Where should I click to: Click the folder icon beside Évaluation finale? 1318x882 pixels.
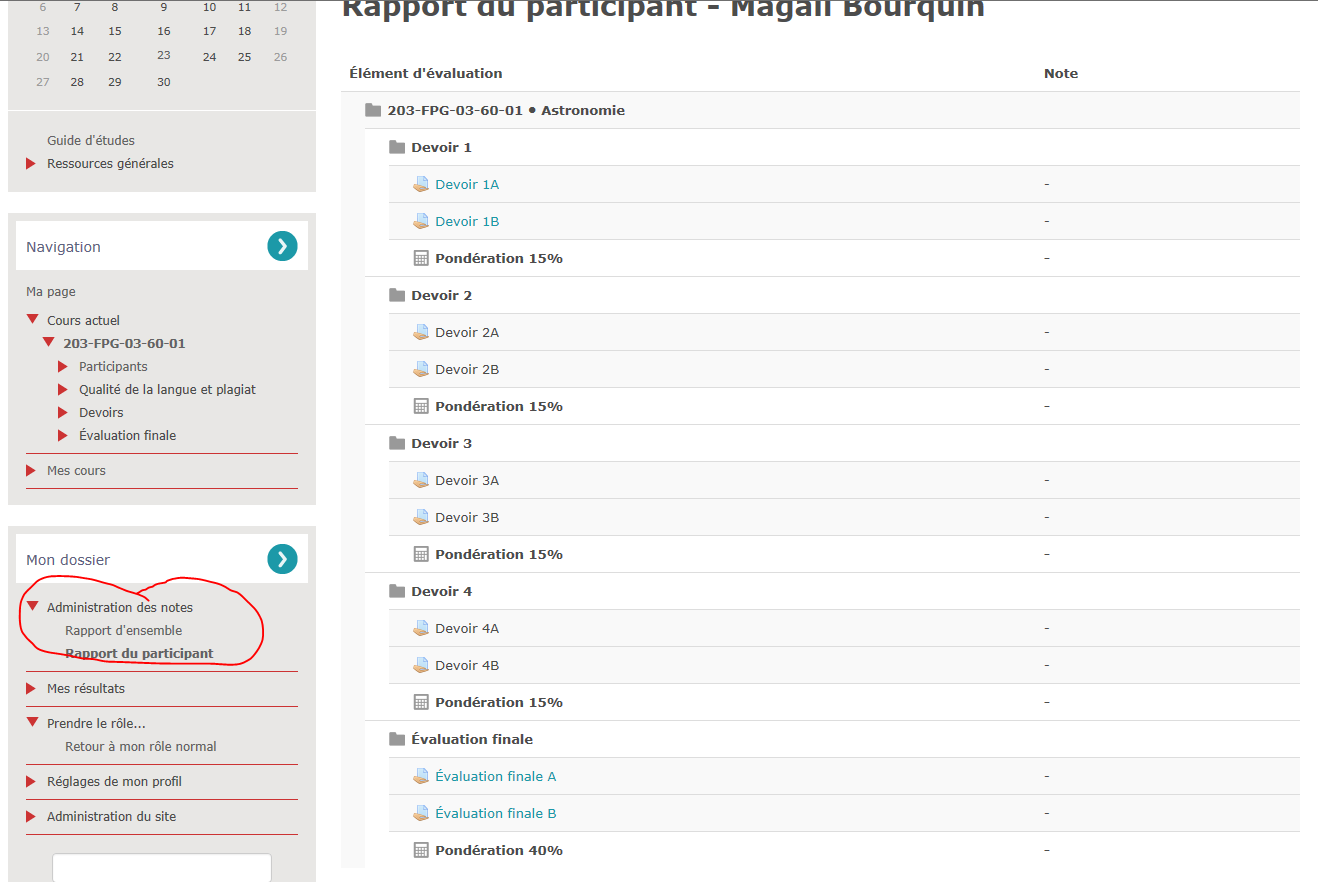coord(397,739)
